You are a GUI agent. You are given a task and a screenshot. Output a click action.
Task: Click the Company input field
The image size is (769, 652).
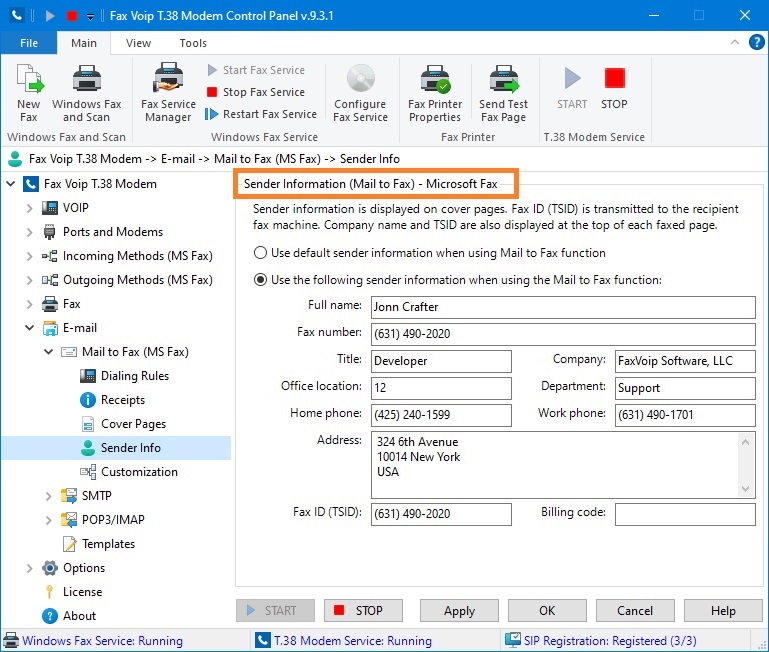click(685, 361)
